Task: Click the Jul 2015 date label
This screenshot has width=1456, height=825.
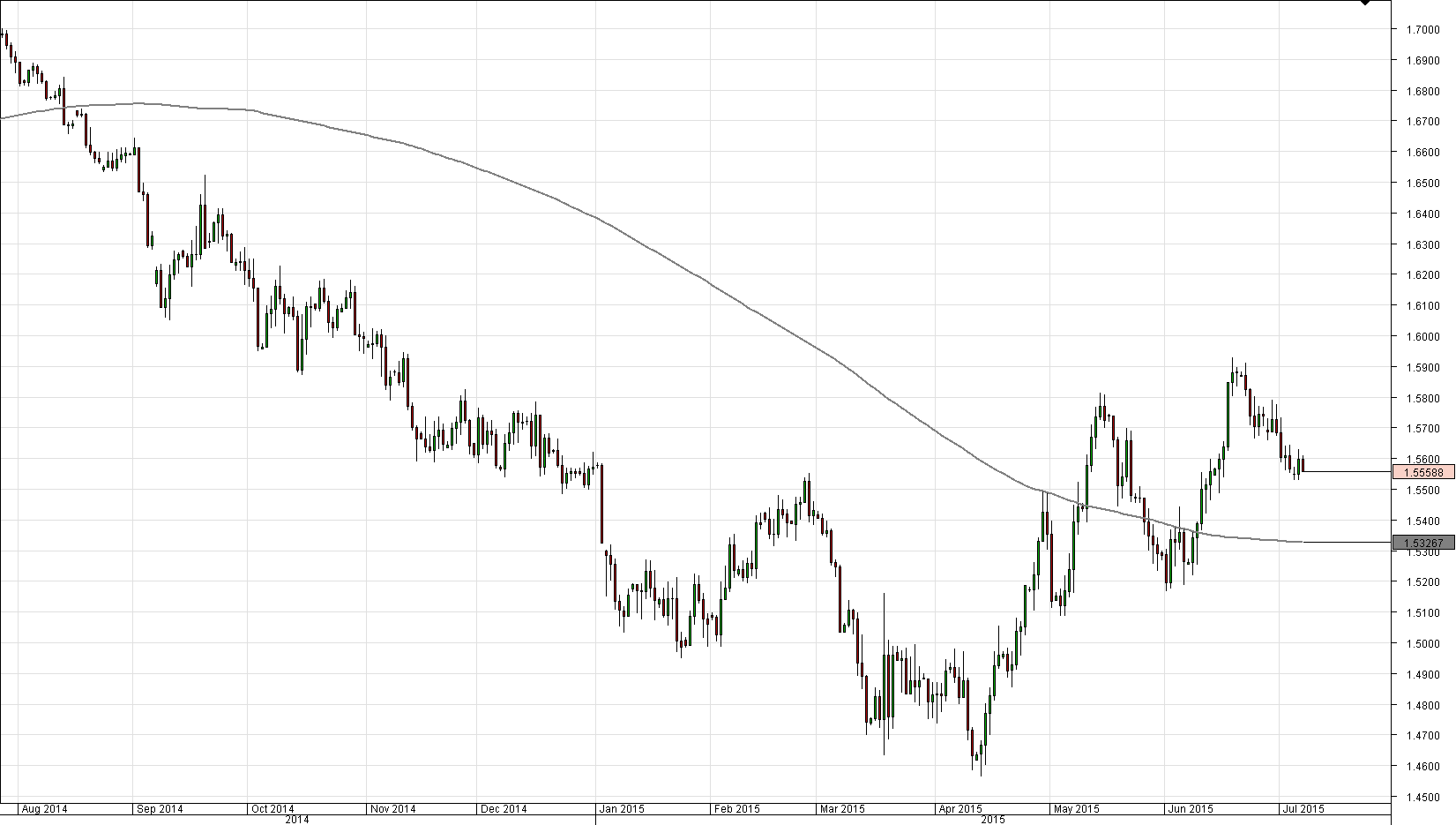Action: pos(1303,808)
